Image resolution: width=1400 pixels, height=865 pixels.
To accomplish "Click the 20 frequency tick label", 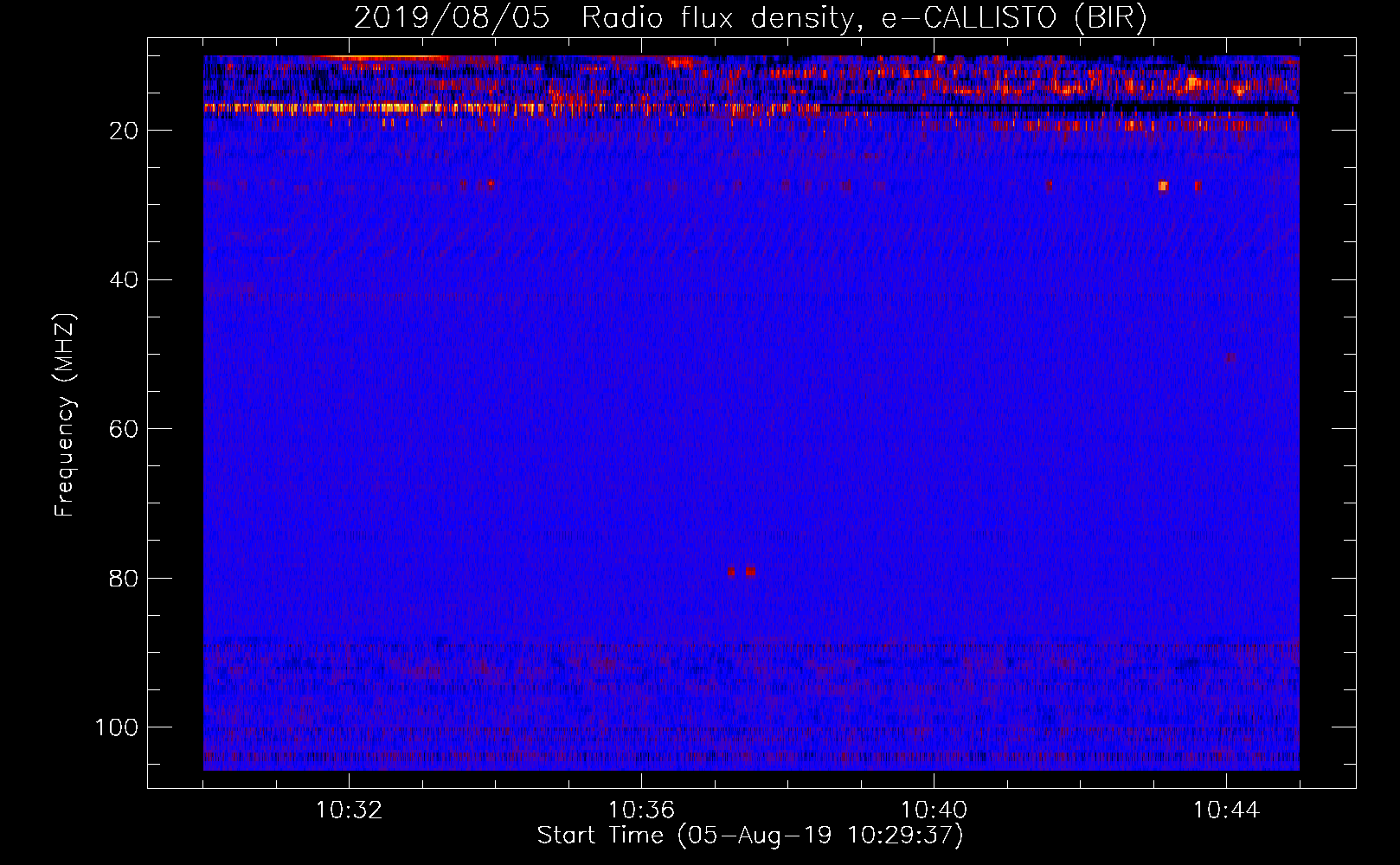I will pyautogui.click(x=124, y=131).
